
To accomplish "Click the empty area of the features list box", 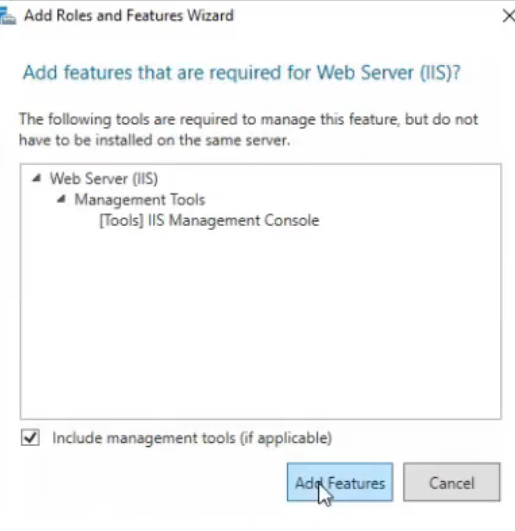I will pyautogui.click(x=261, y=322).
